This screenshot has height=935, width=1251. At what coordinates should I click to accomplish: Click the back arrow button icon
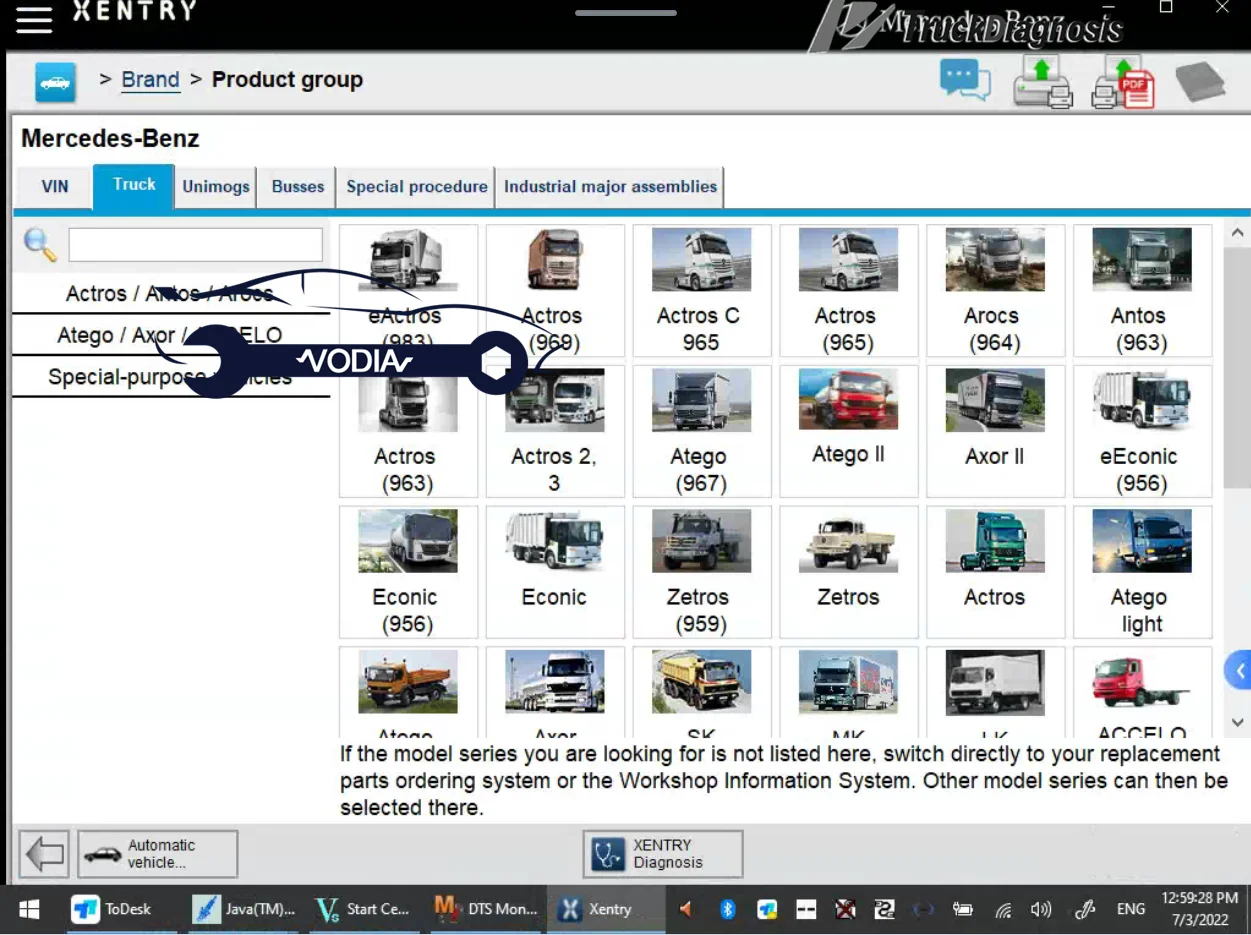coord(44,854)
